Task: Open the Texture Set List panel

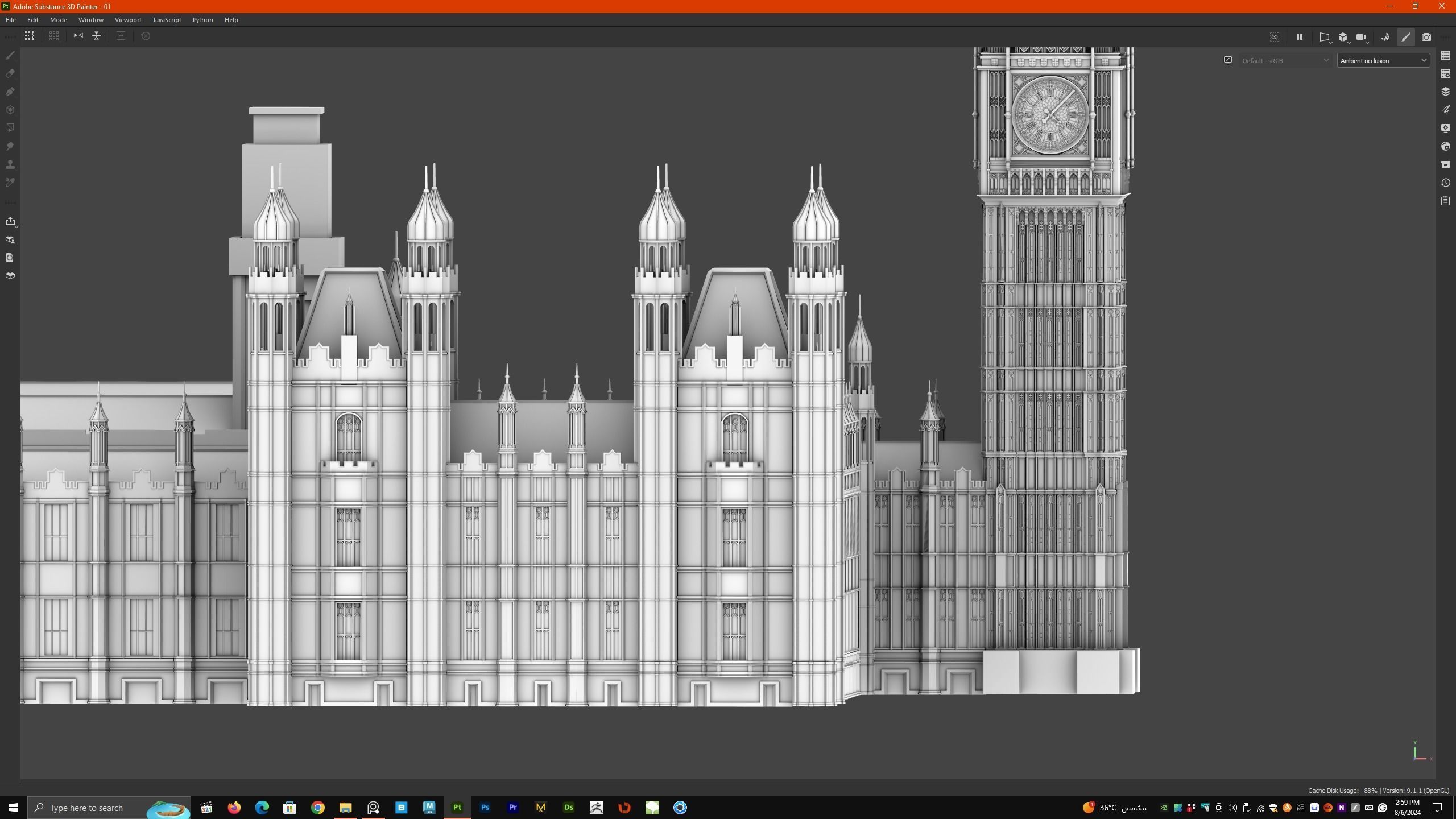Action: point(1445,55)
